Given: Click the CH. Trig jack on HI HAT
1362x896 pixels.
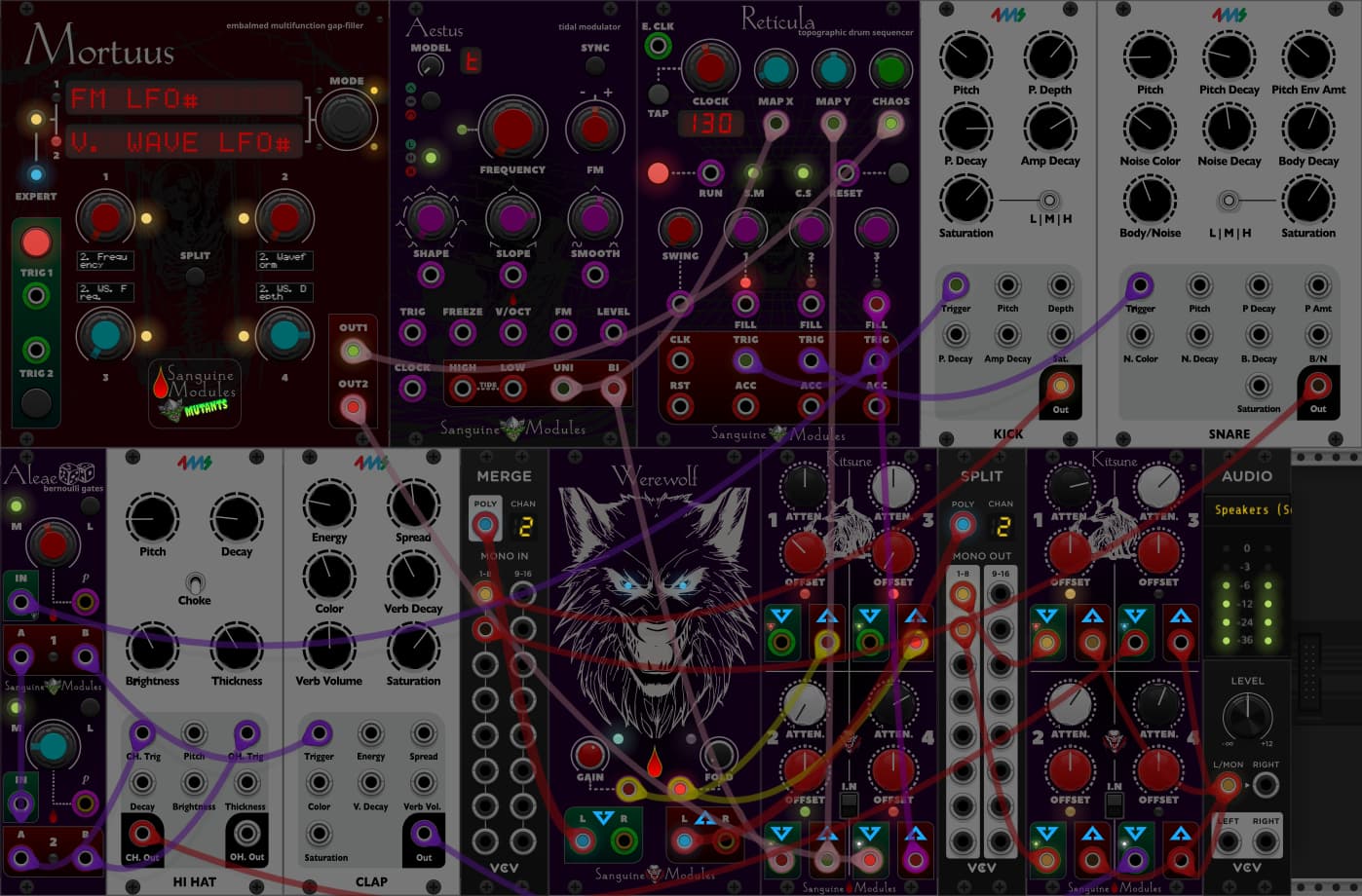Looking at the screenshot, I should [x=142, y=733].
